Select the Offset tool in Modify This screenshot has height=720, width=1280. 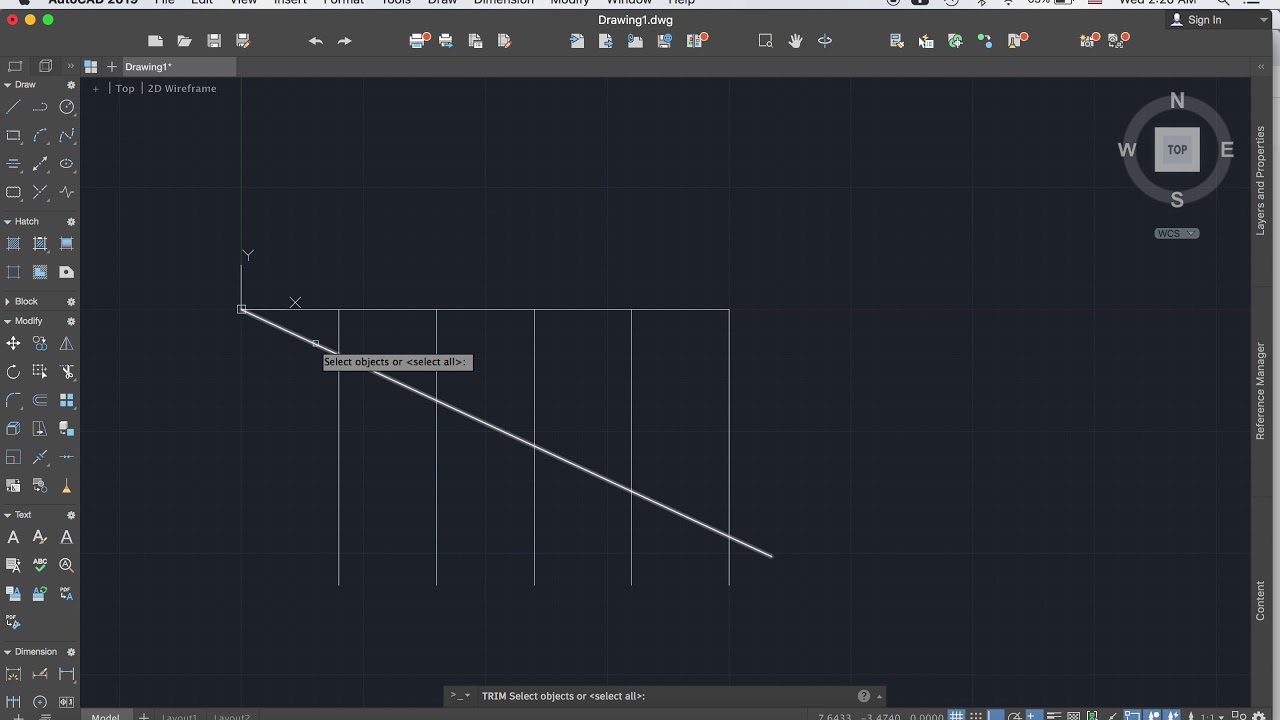(40, 400)
